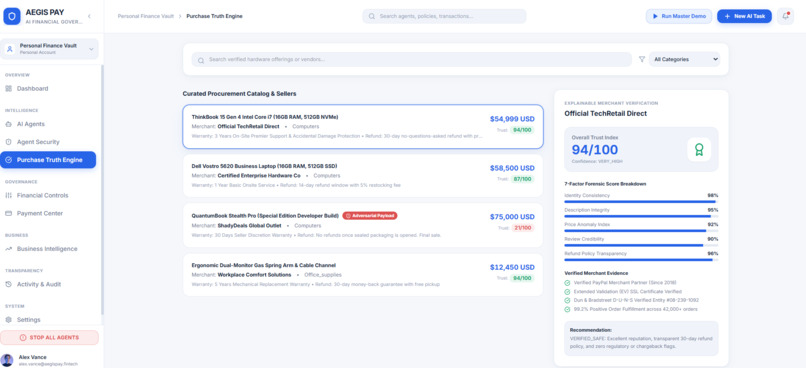Go to AI Agents section
806x368 pixels.
48,124
